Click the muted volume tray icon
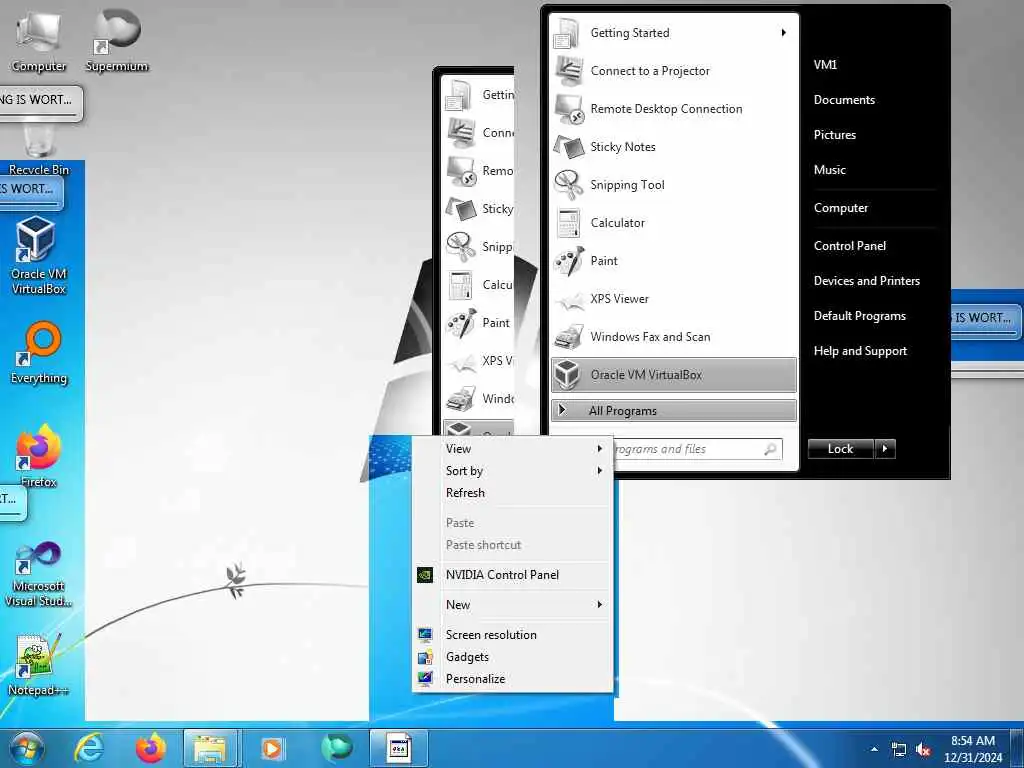The image size is (1024, 768). pyautogui.click(x=923, y=750)
